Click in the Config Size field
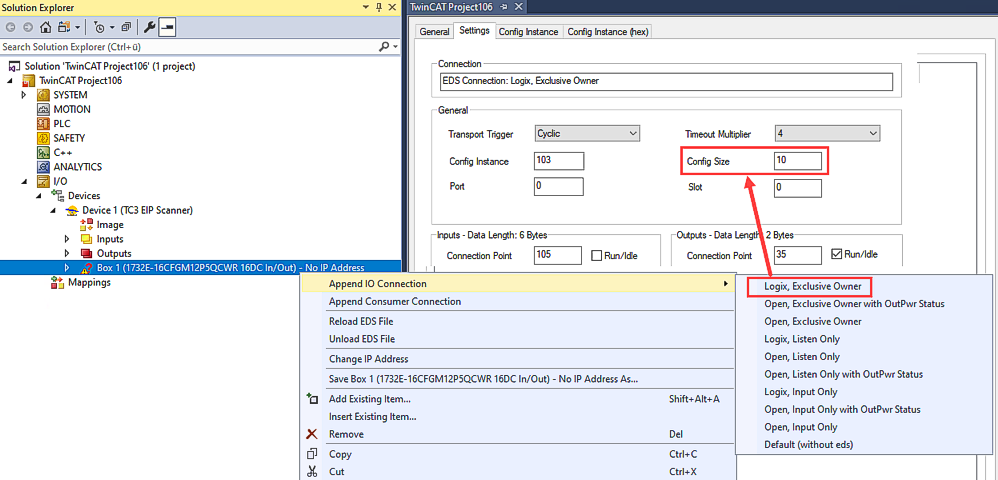The image size is (998, 480). pos(798,161)
